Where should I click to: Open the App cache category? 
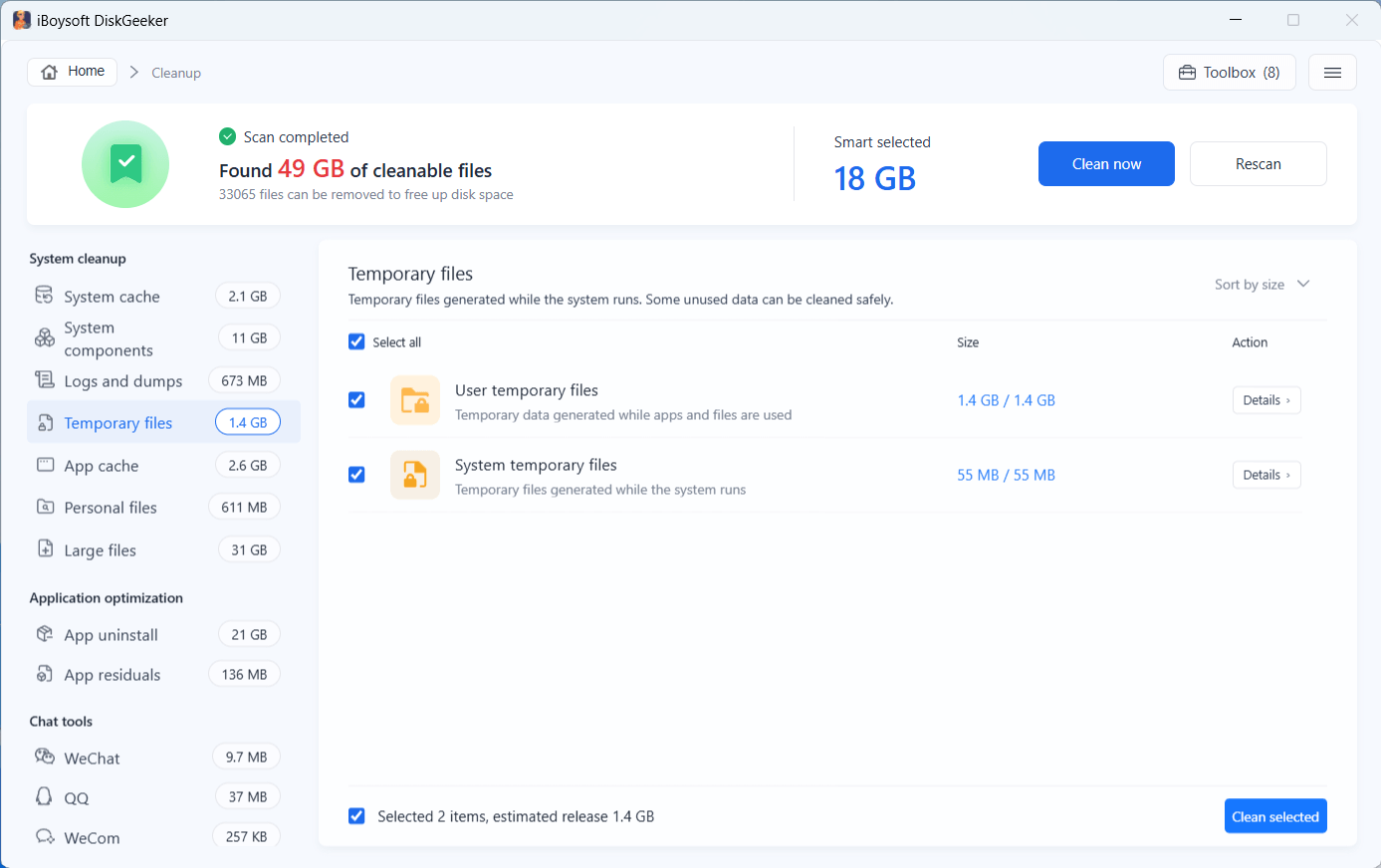(163, 465)
